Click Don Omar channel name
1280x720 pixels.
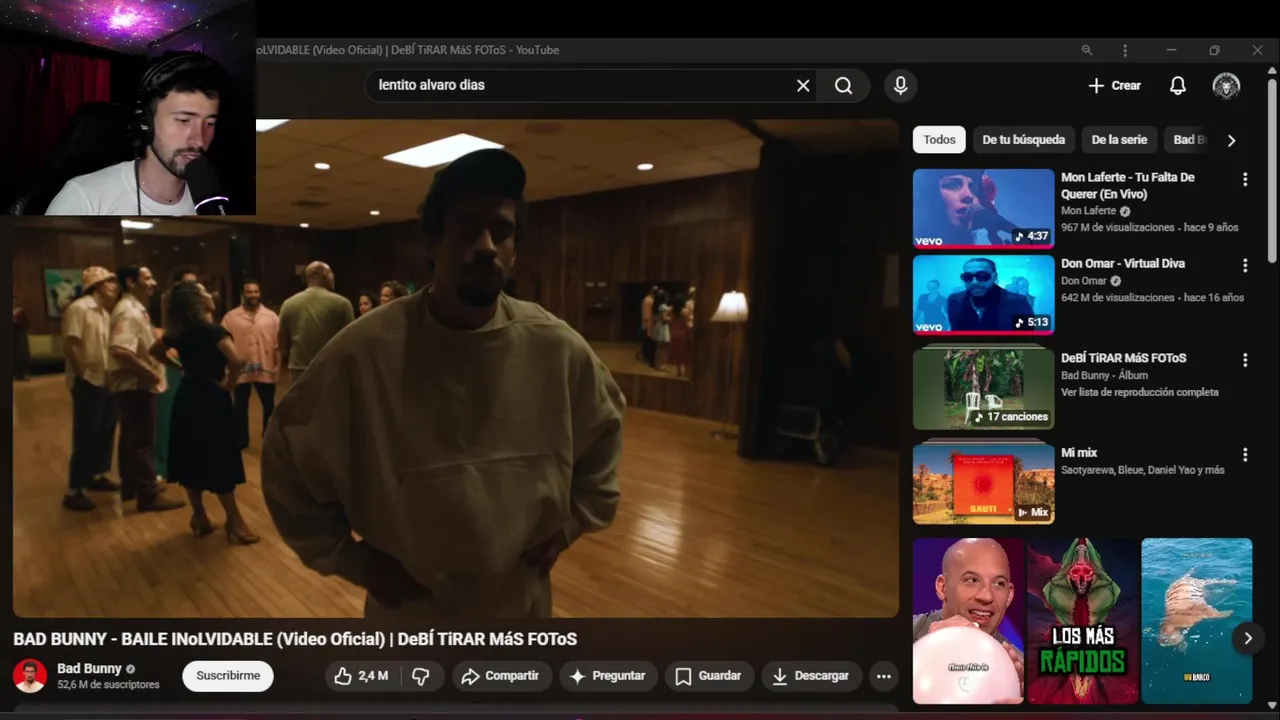click(1084, 281)
